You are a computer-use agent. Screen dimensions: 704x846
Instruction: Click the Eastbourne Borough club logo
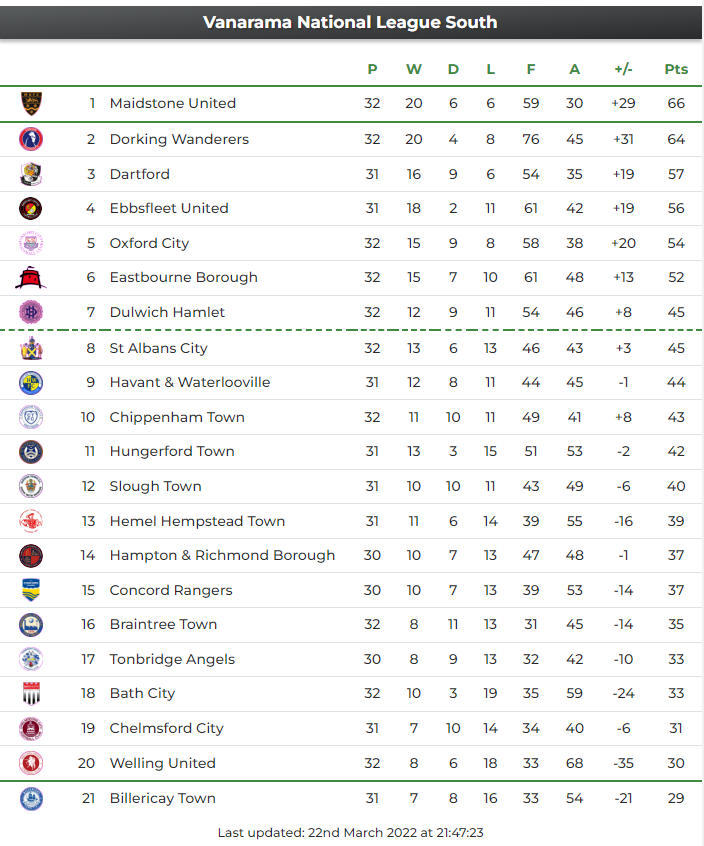[31, 277]
